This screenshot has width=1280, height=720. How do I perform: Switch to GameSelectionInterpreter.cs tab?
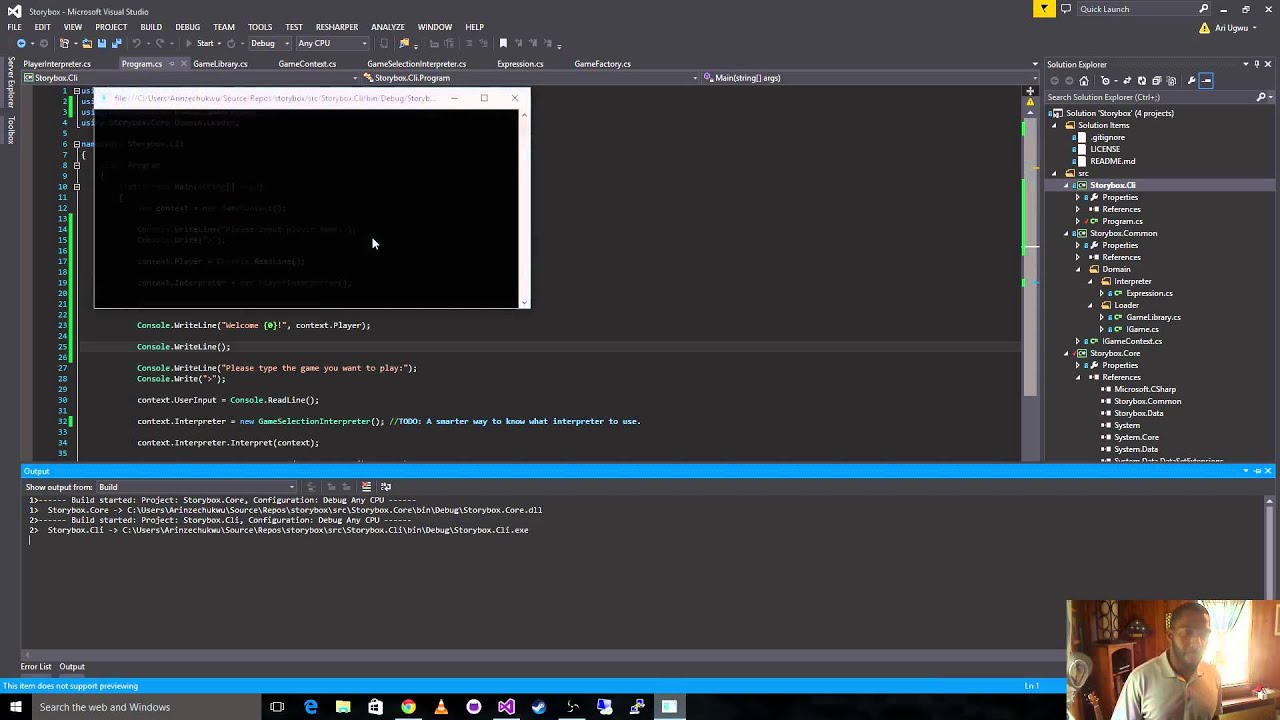(416, 64)
